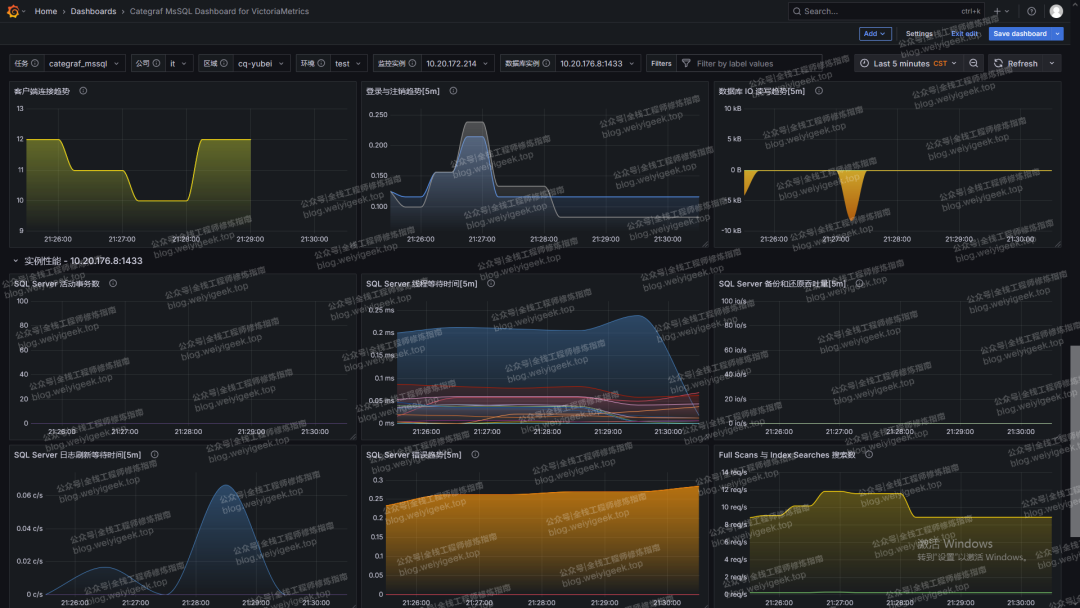1080x608 pixels.
Task: Collapse the 实例性能 row section
Action: point(16,261)
